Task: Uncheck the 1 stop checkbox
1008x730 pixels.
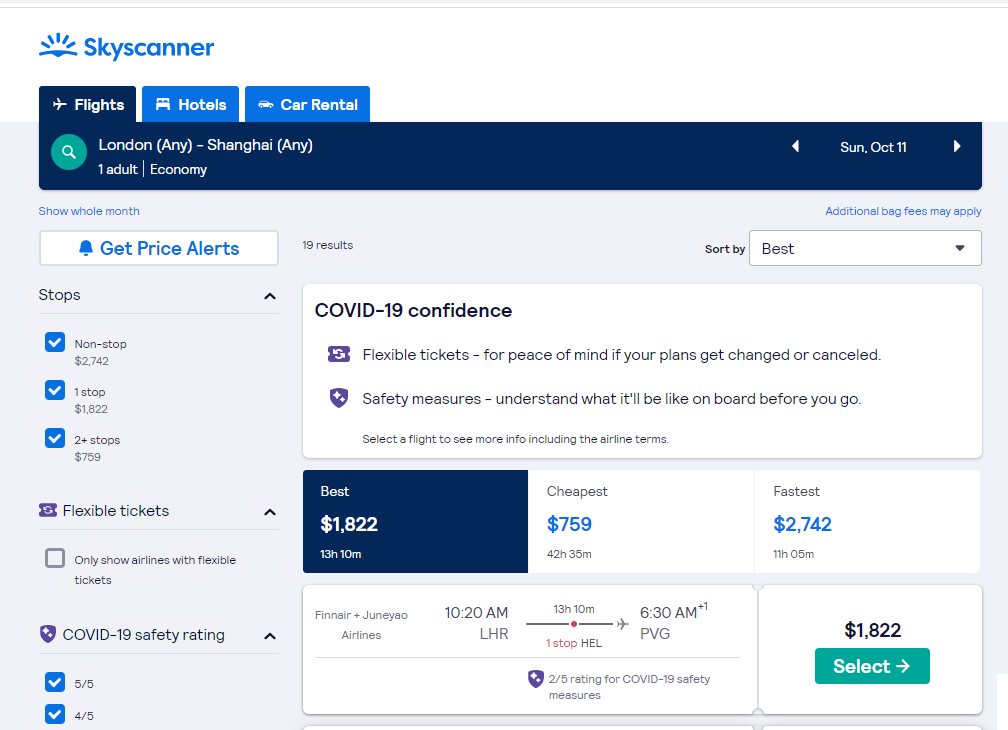Action: pos(55,390)
